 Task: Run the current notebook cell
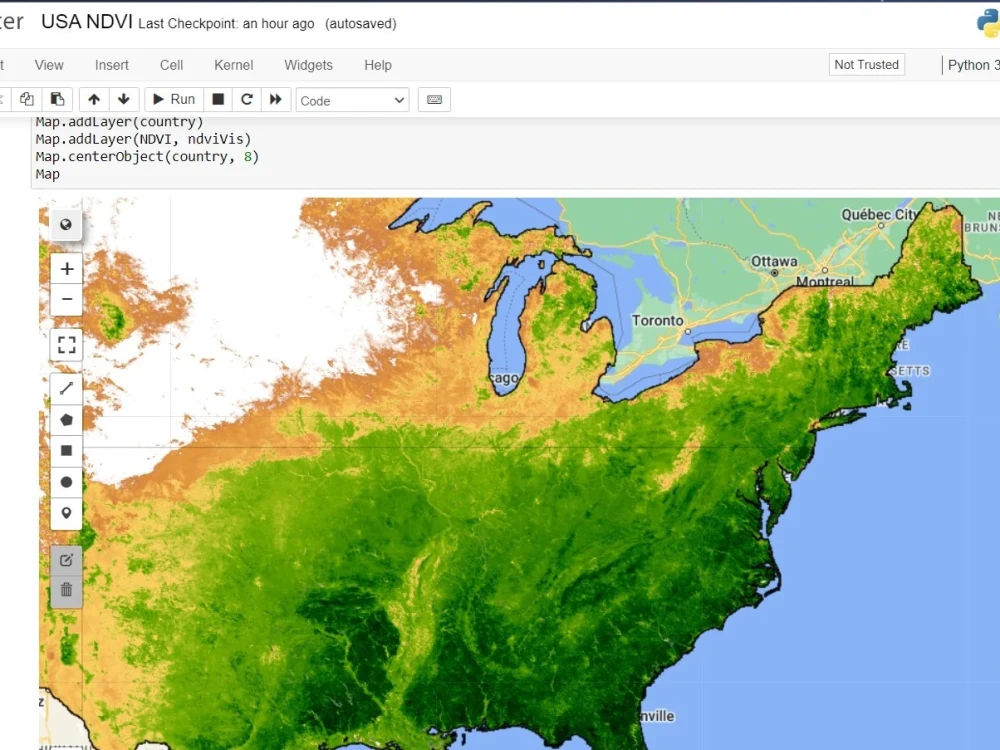point(172,99)
